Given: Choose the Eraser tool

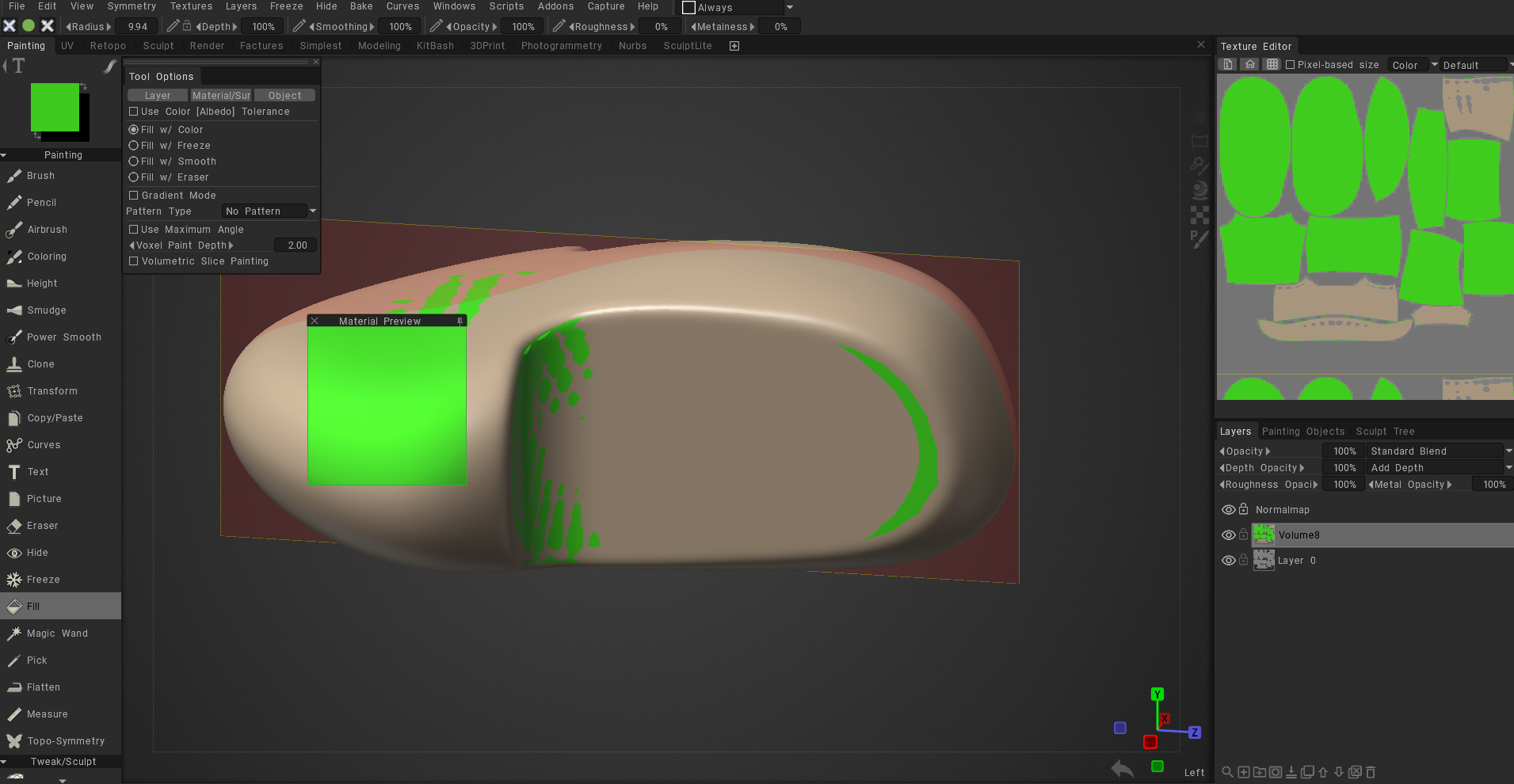Looking at the screenshot, I should click(42, 526).
